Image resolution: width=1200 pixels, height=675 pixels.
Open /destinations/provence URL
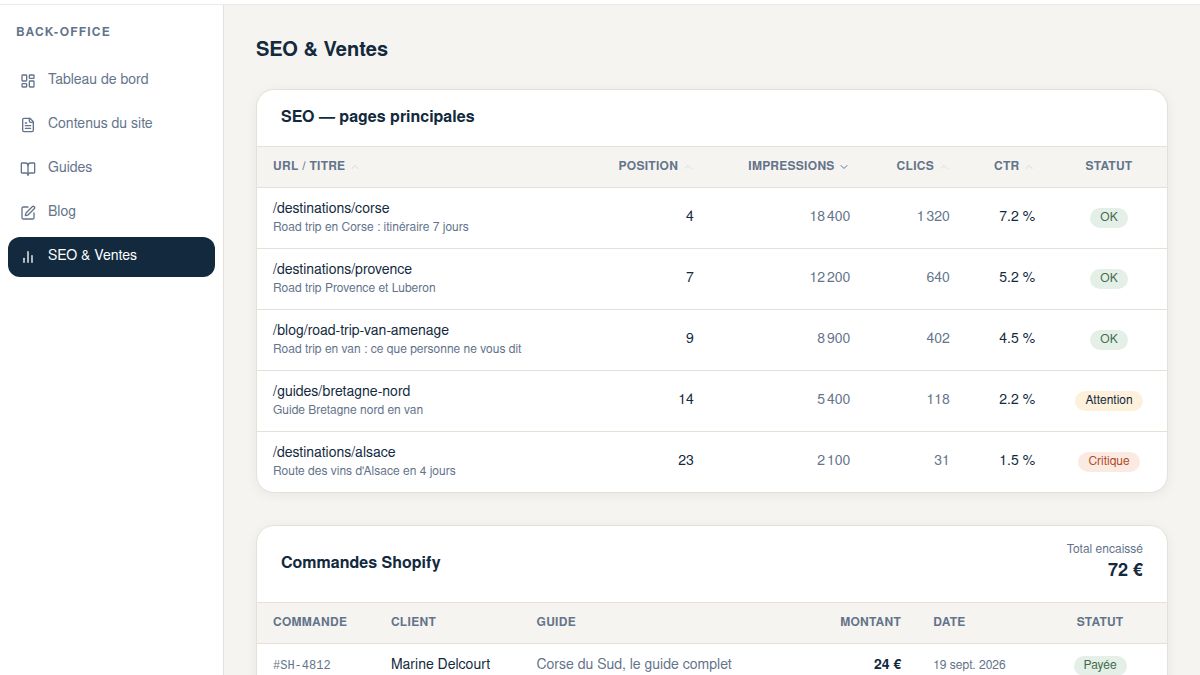(x=342, y=269)
